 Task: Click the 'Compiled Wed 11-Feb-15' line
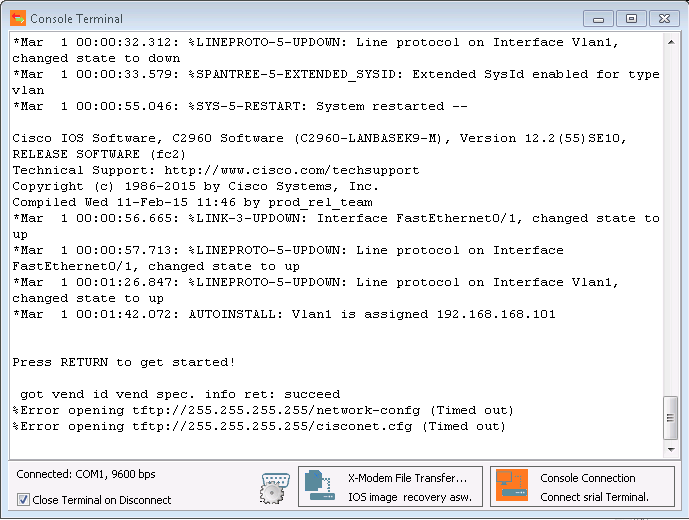click(192, 202)
